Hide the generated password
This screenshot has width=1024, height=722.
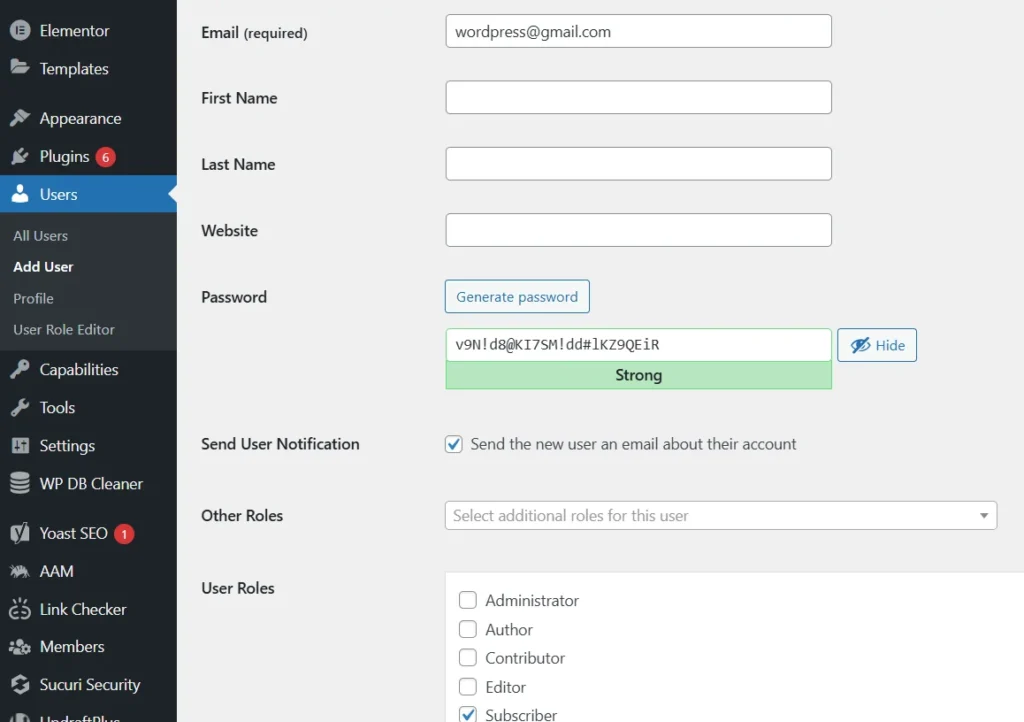point(877,344)
